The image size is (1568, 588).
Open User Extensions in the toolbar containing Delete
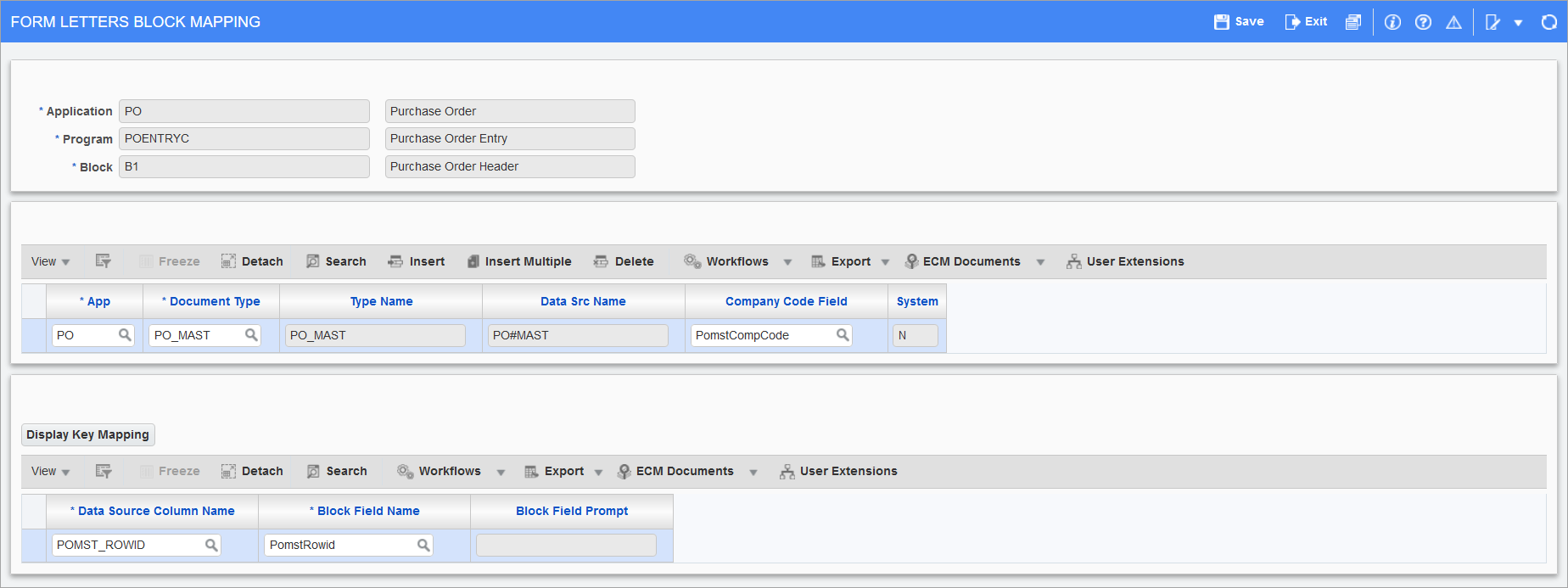point(1125,261)
